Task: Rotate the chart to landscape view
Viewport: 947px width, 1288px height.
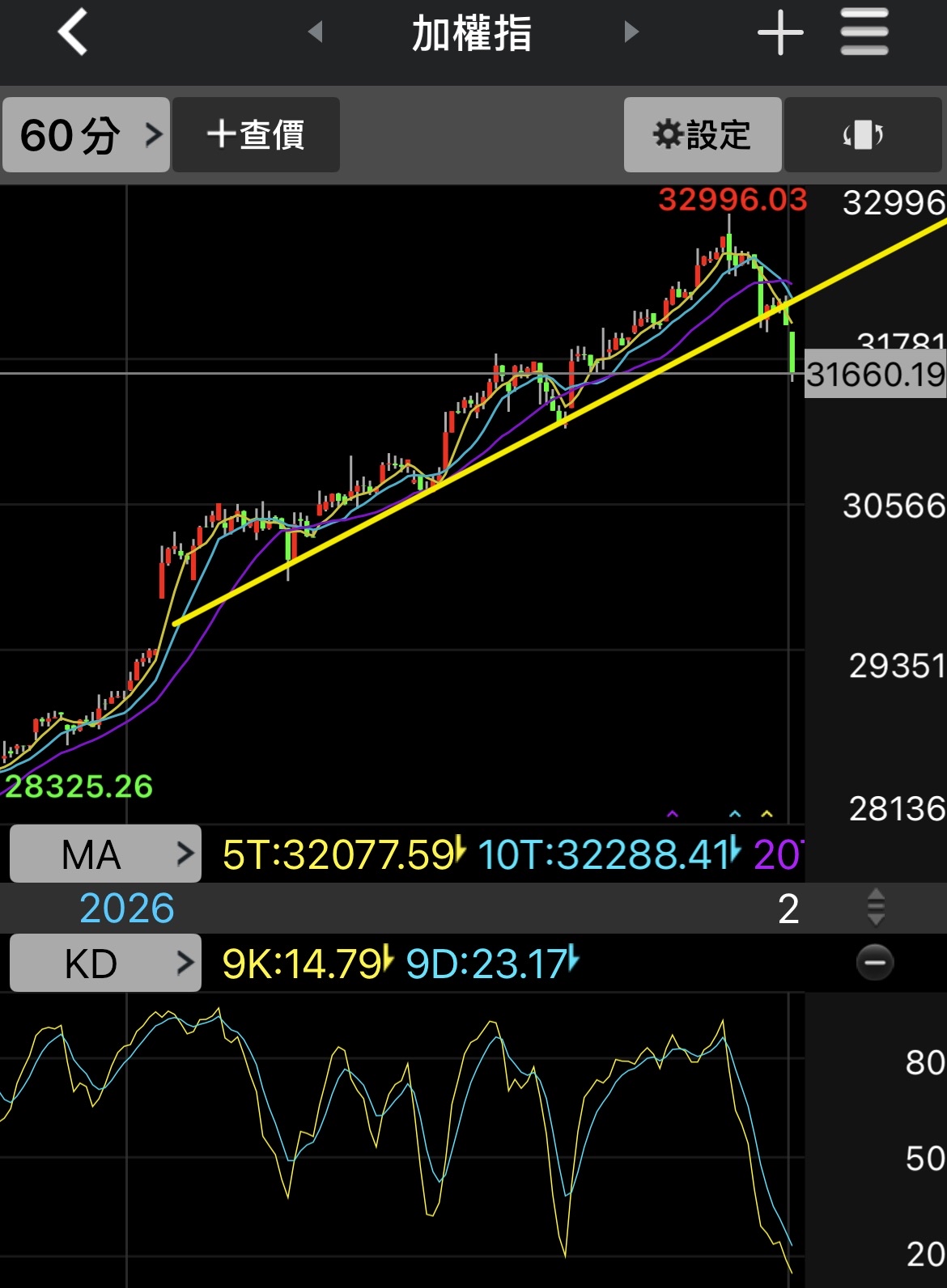Action: [863, 135]
